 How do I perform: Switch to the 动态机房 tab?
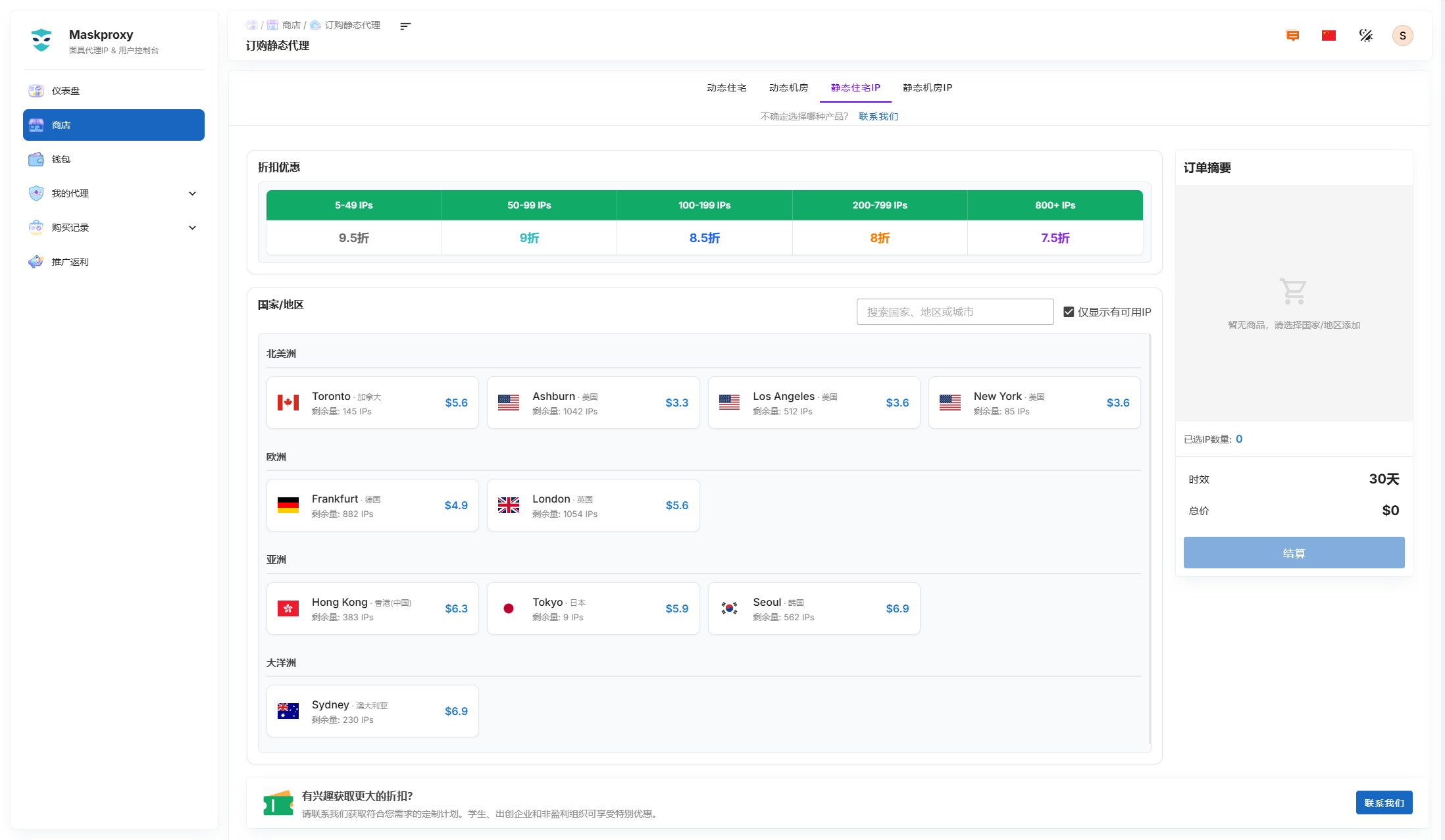tap(788, 87)
